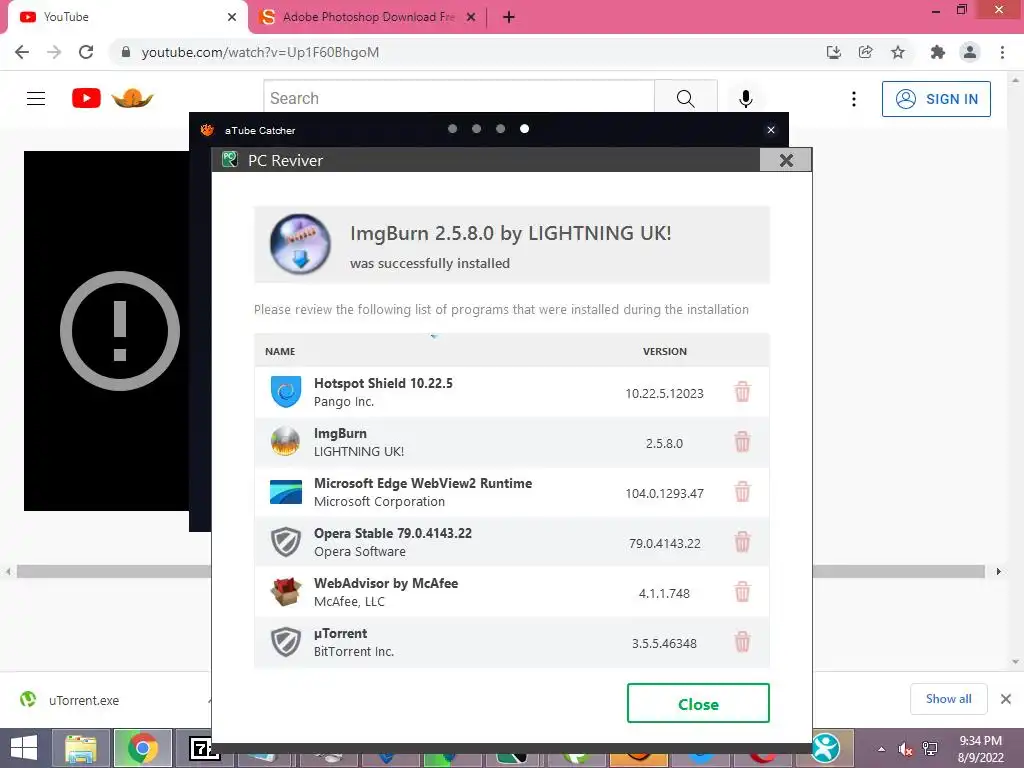This screenshot has width=1024, height=768.
Task: Click the address bar URL
Action: [x=260, y=52]
